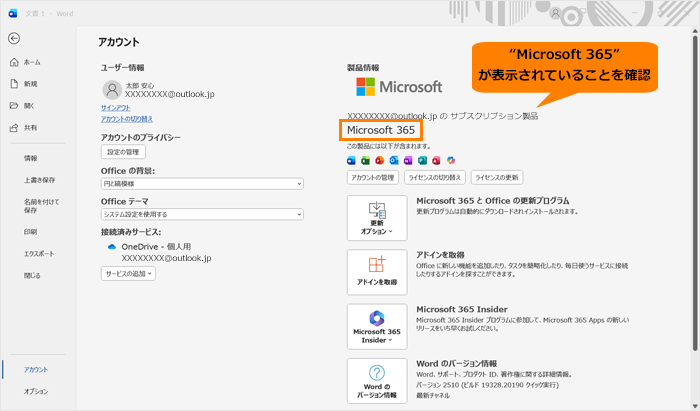Select アカウント in the sidebar
Screen dimensions: 700x411
36,369
